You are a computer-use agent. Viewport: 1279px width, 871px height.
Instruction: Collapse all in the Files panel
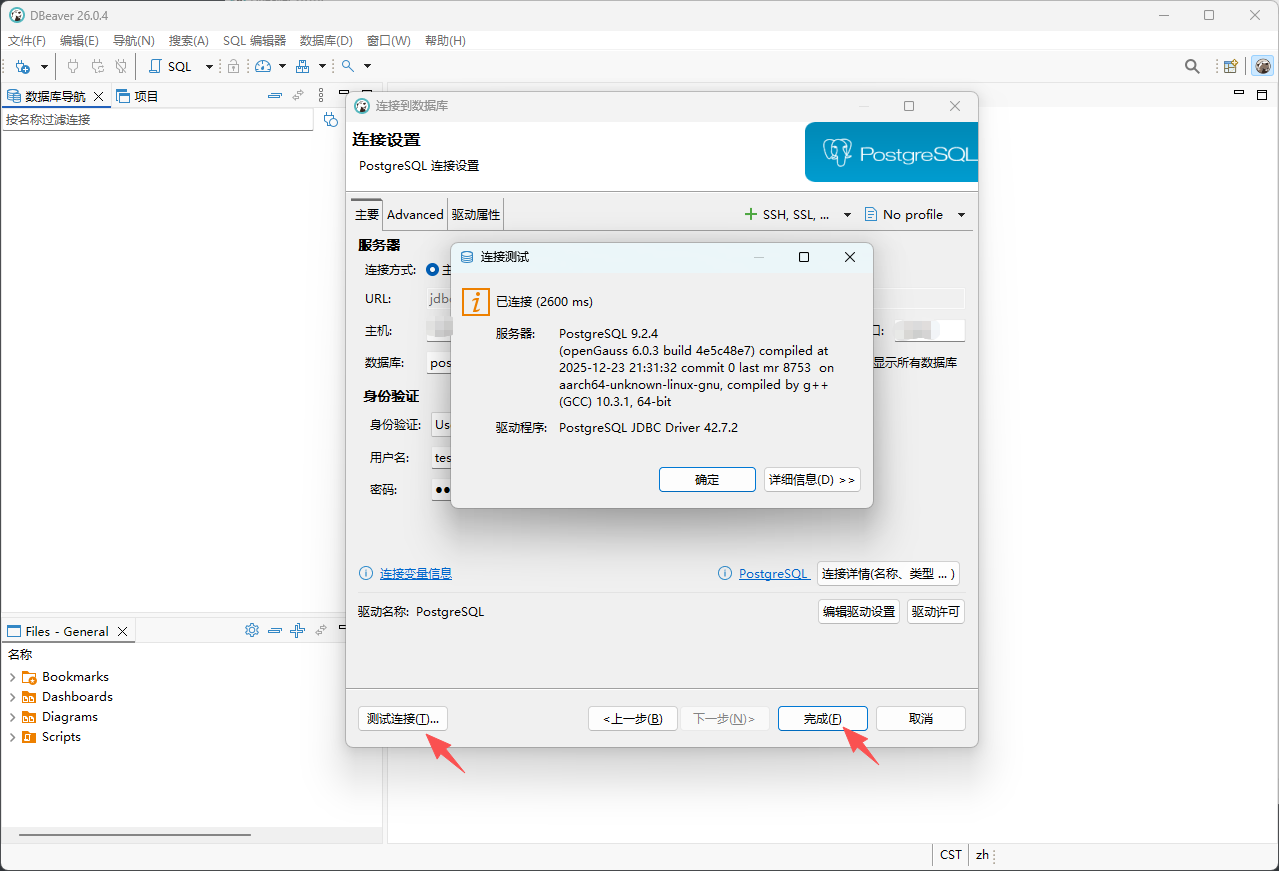point(274,630)
